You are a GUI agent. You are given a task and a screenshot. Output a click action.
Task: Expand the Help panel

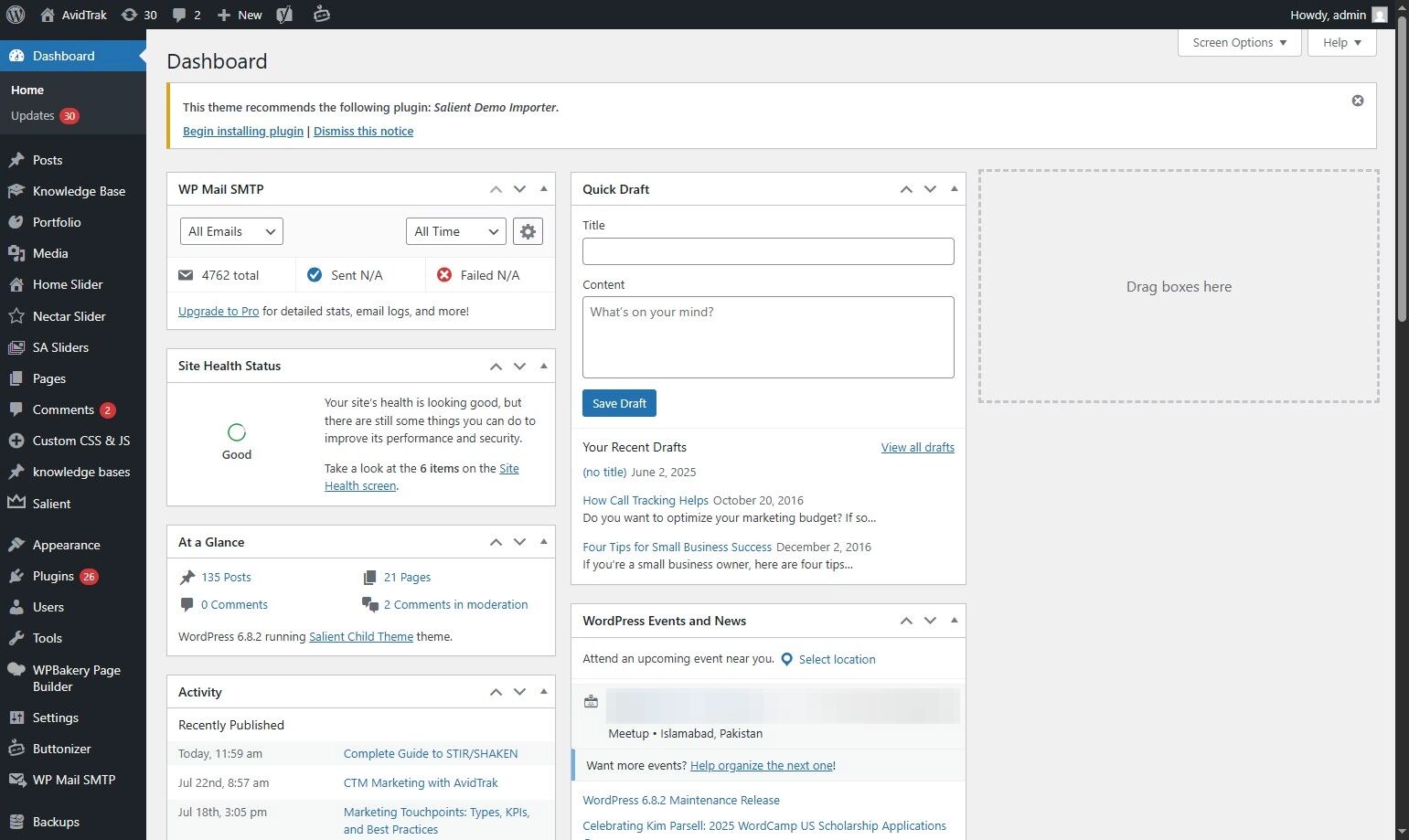1342,43
